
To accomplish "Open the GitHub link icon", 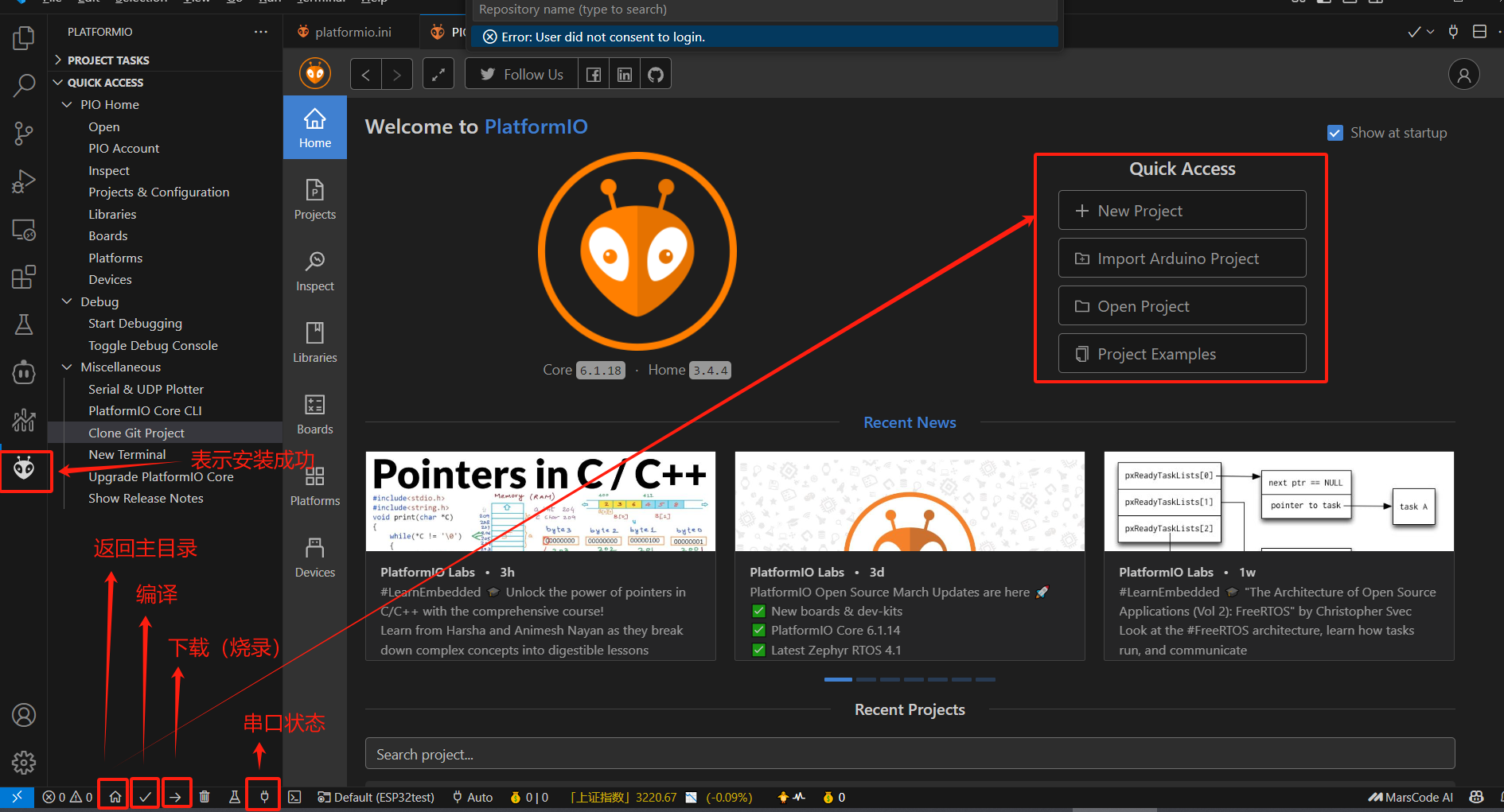I will 656,74.
